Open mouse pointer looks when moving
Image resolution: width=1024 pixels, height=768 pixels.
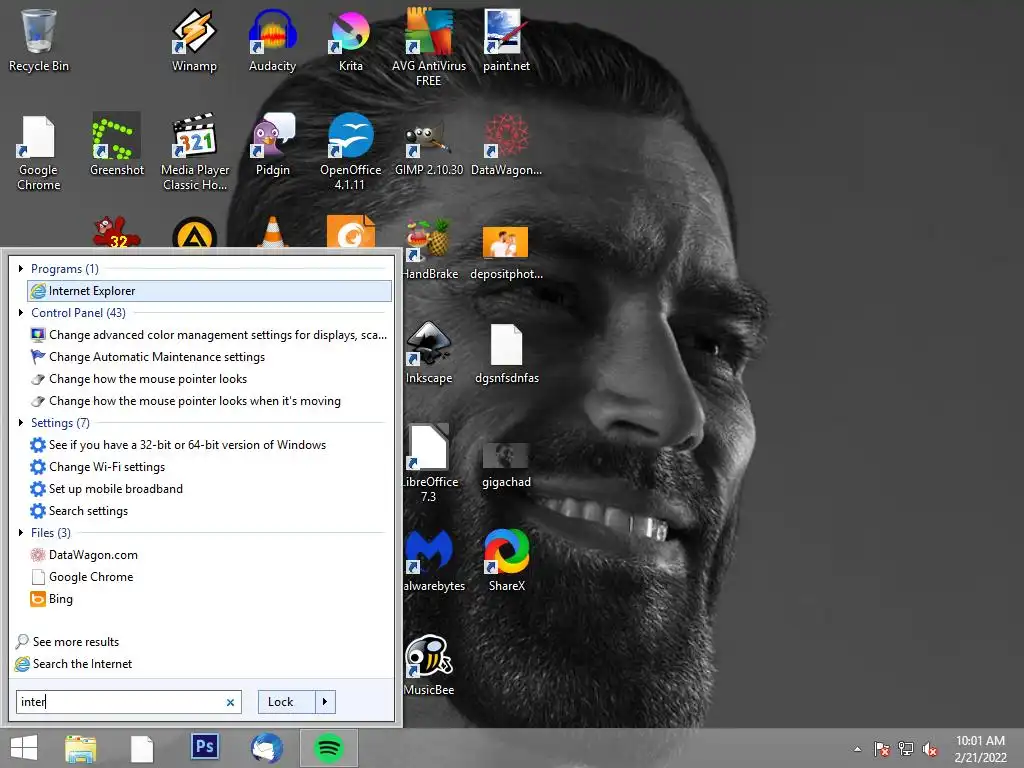[x=210, y=401]
